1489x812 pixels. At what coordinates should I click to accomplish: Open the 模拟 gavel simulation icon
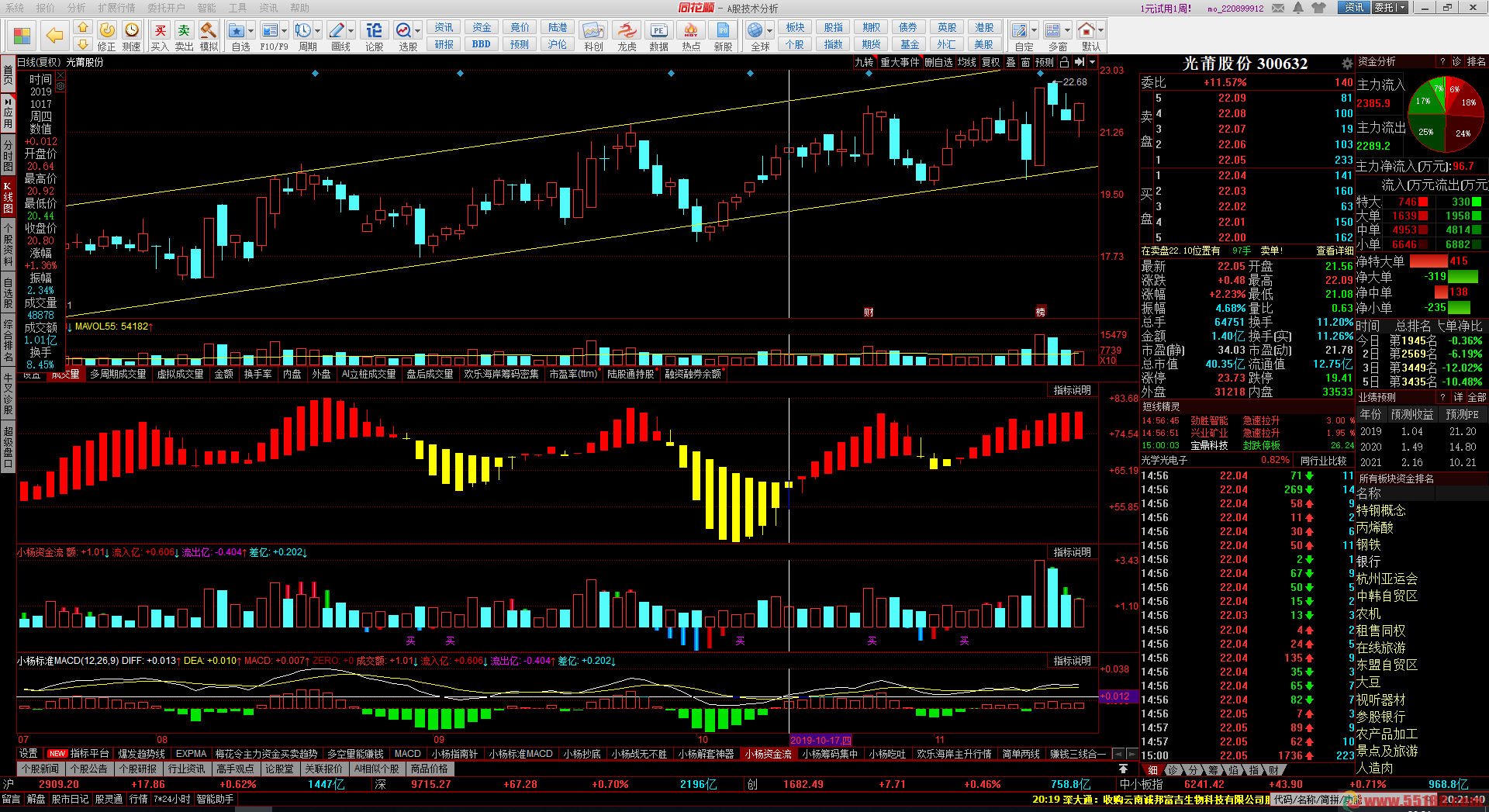[x=208, y=30]
